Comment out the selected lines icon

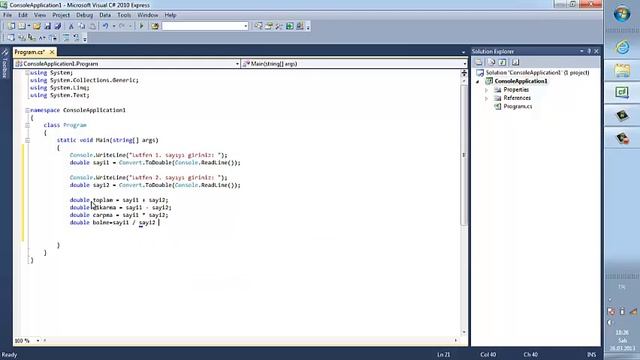coord(66,38)
